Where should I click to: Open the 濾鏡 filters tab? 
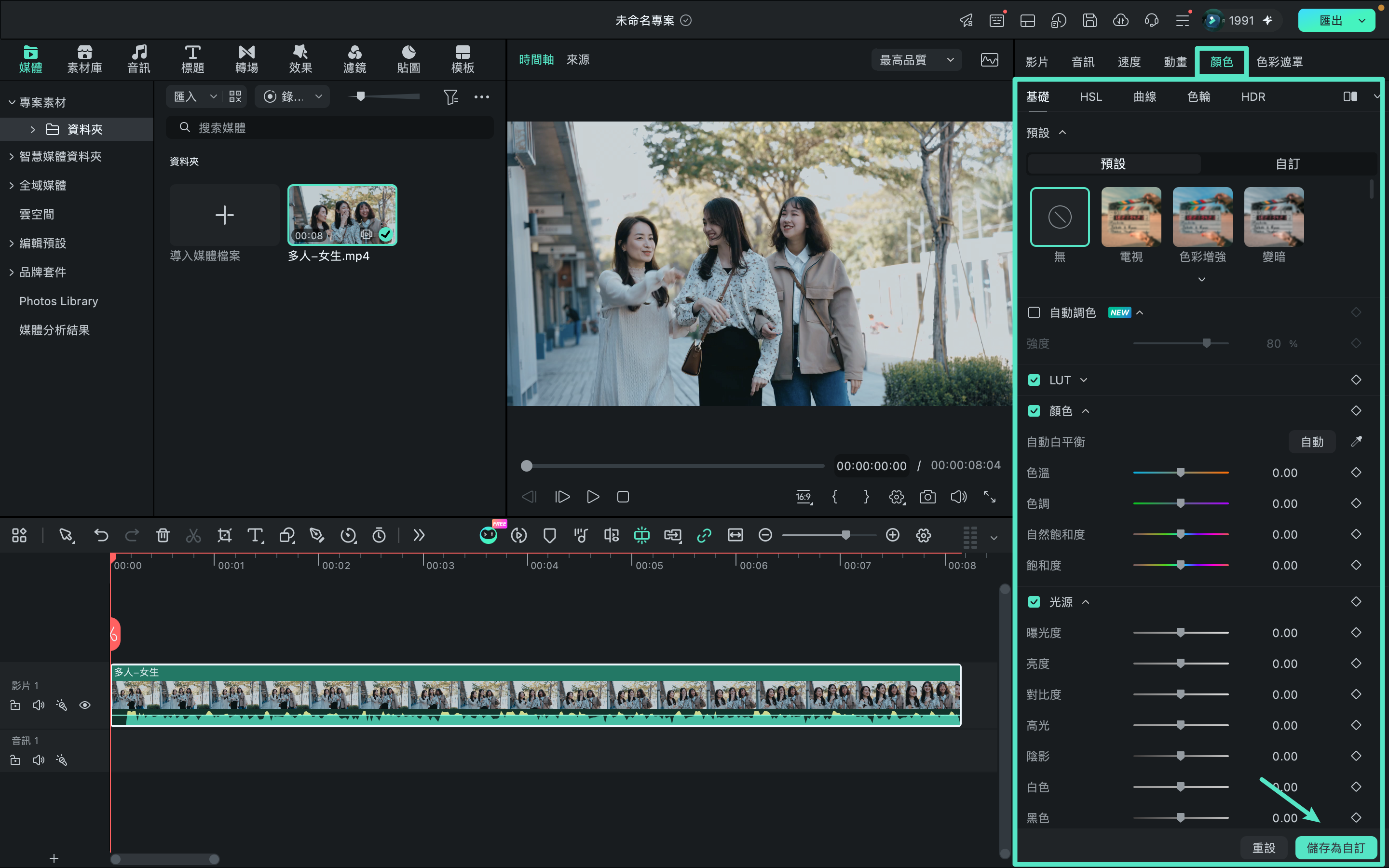tap(354, 60)
